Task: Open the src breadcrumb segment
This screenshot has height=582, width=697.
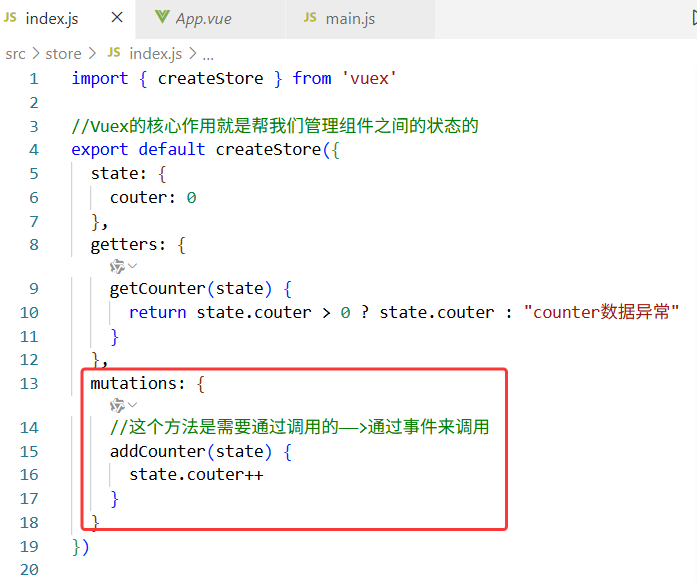Action: click(x=16, y=54)
